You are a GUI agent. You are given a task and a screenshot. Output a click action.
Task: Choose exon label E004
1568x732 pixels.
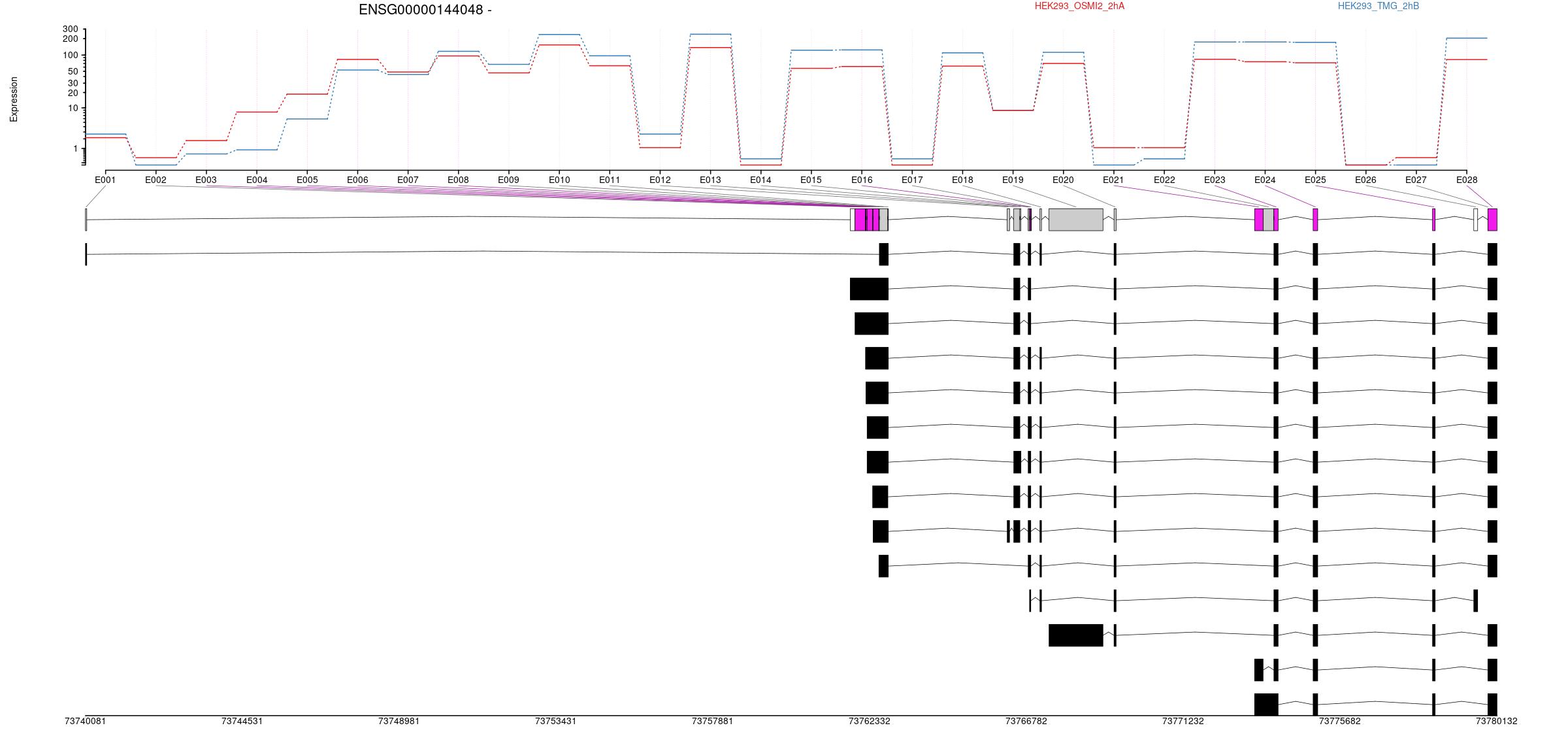(x=257, y=180)
